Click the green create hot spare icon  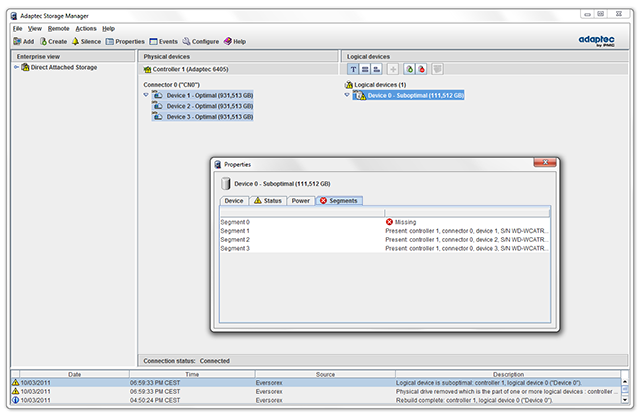click(409, 69)
